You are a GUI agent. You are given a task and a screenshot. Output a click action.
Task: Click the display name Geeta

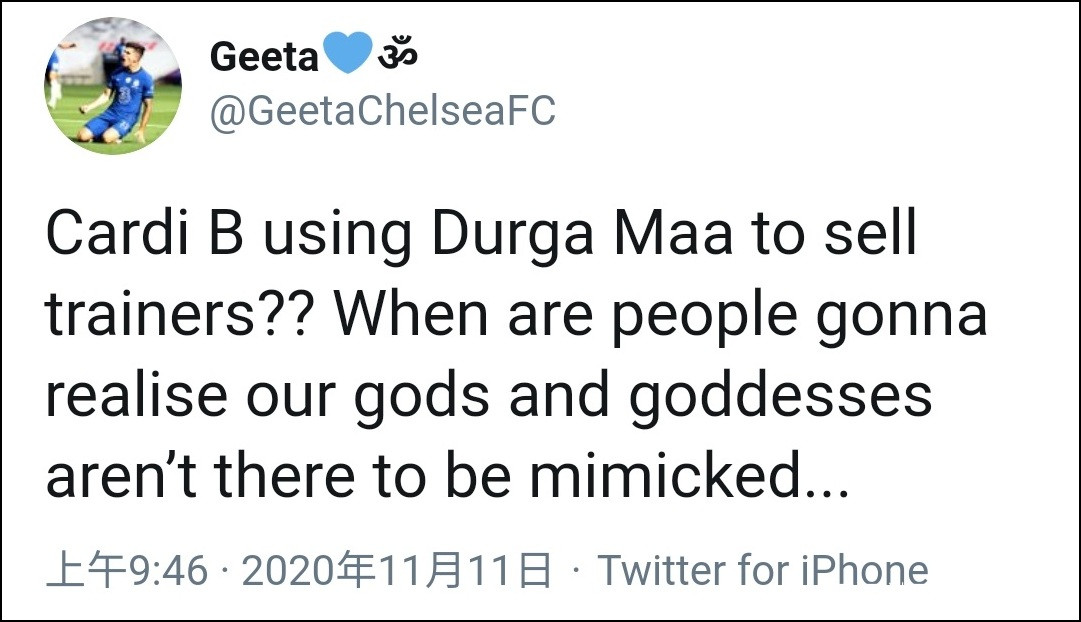pos(263,58)
